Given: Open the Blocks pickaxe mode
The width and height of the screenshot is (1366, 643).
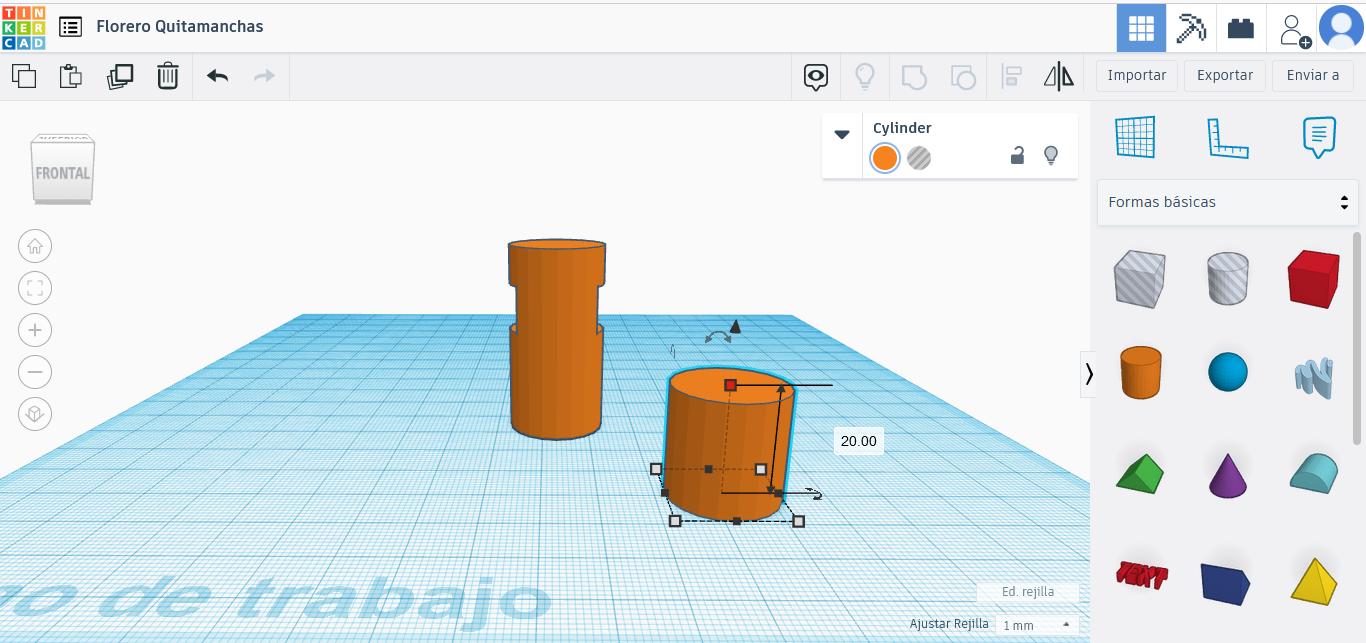Looking at the screenshot, I should tap(1191, 28).
